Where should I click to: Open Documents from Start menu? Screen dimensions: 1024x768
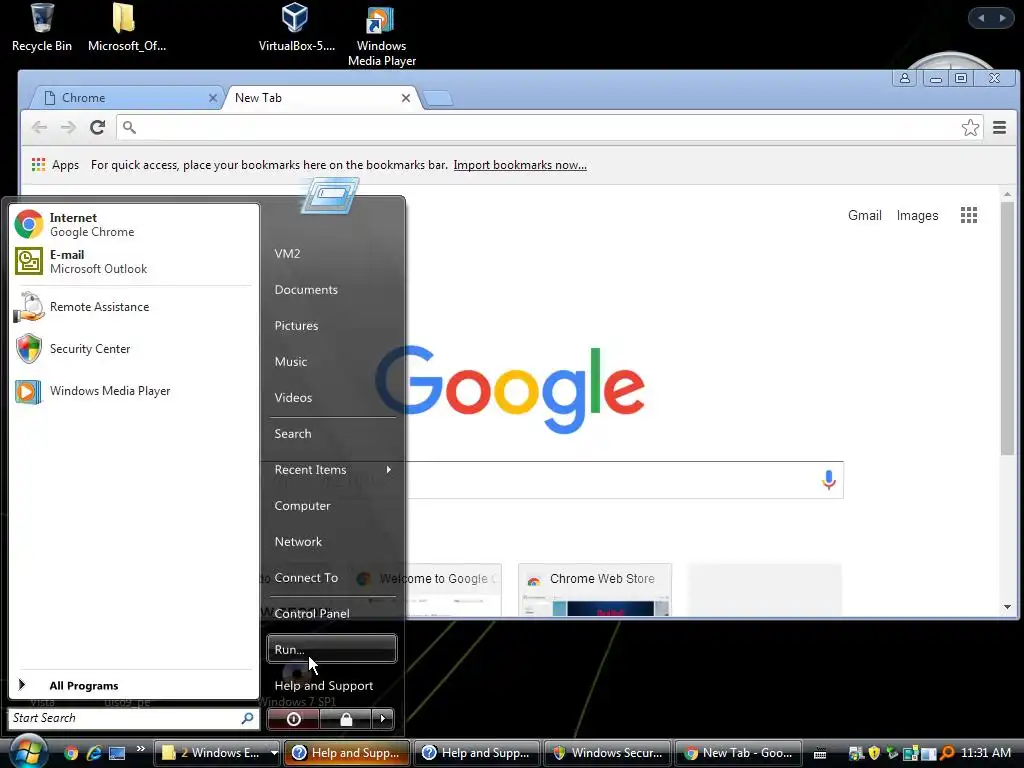(x=332, y=289)
